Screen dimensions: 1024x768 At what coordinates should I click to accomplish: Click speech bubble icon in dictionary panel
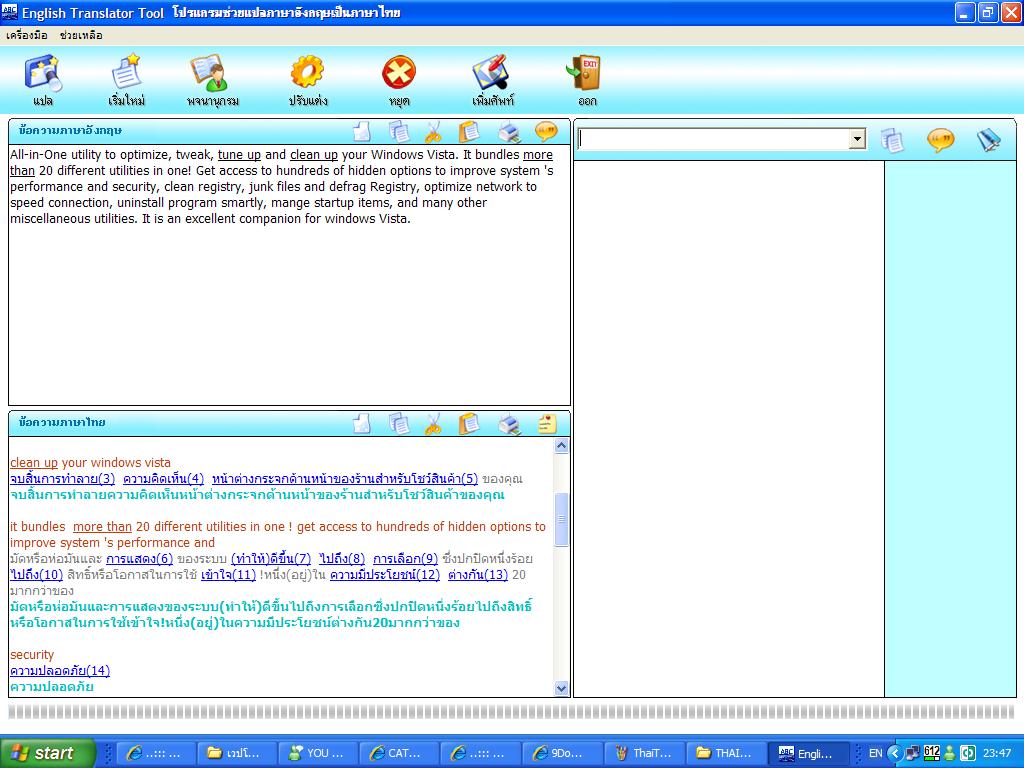pyautogui.click(x=940, y=140)
